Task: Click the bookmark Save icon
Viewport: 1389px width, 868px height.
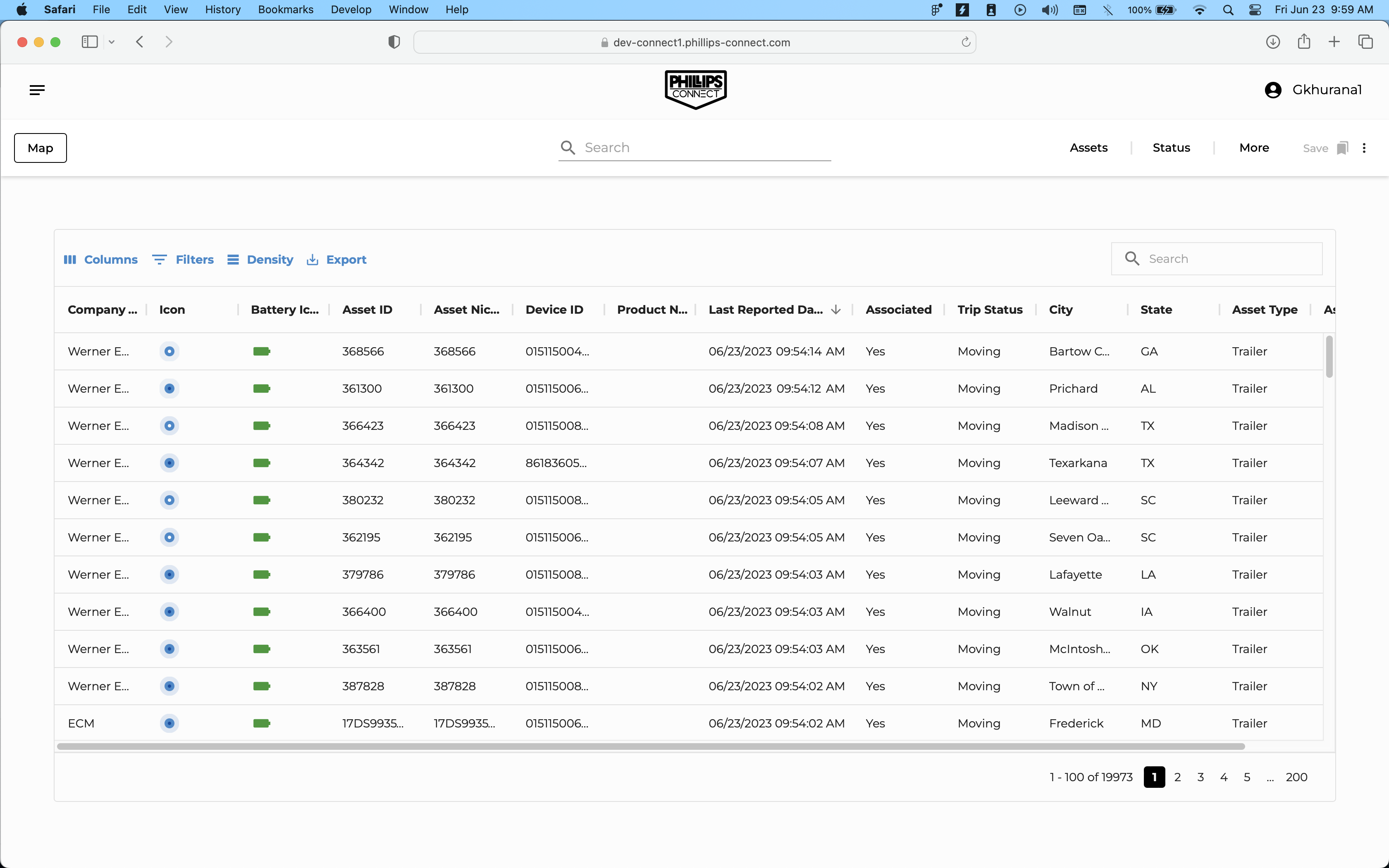Action: coord(1342,148)
